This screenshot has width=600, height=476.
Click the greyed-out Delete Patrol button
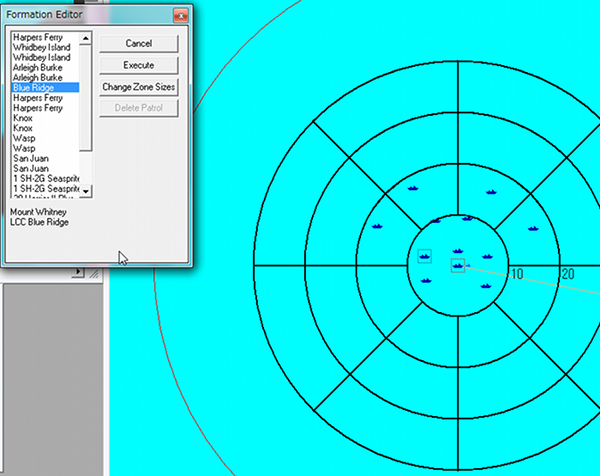click(x=139, y=108)
